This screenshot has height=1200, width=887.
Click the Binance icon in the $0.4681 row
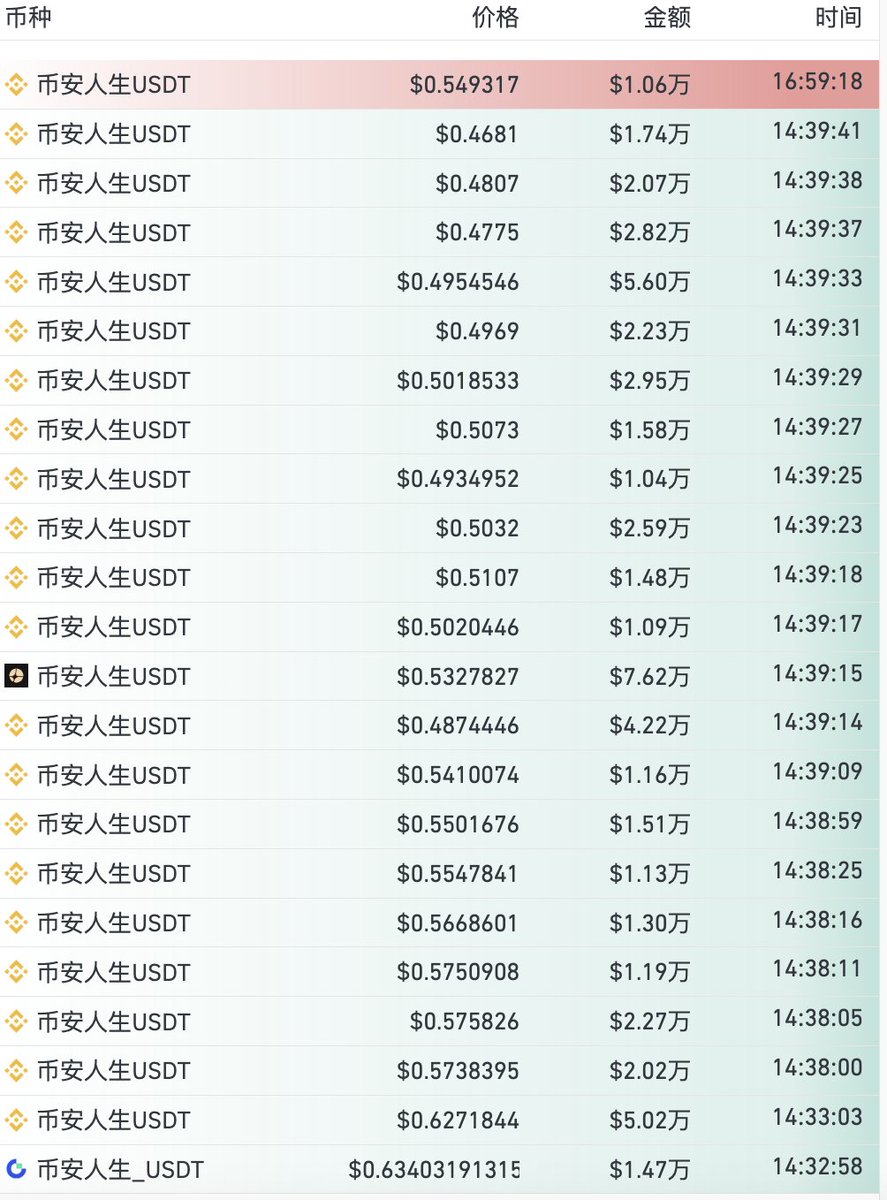16,133
